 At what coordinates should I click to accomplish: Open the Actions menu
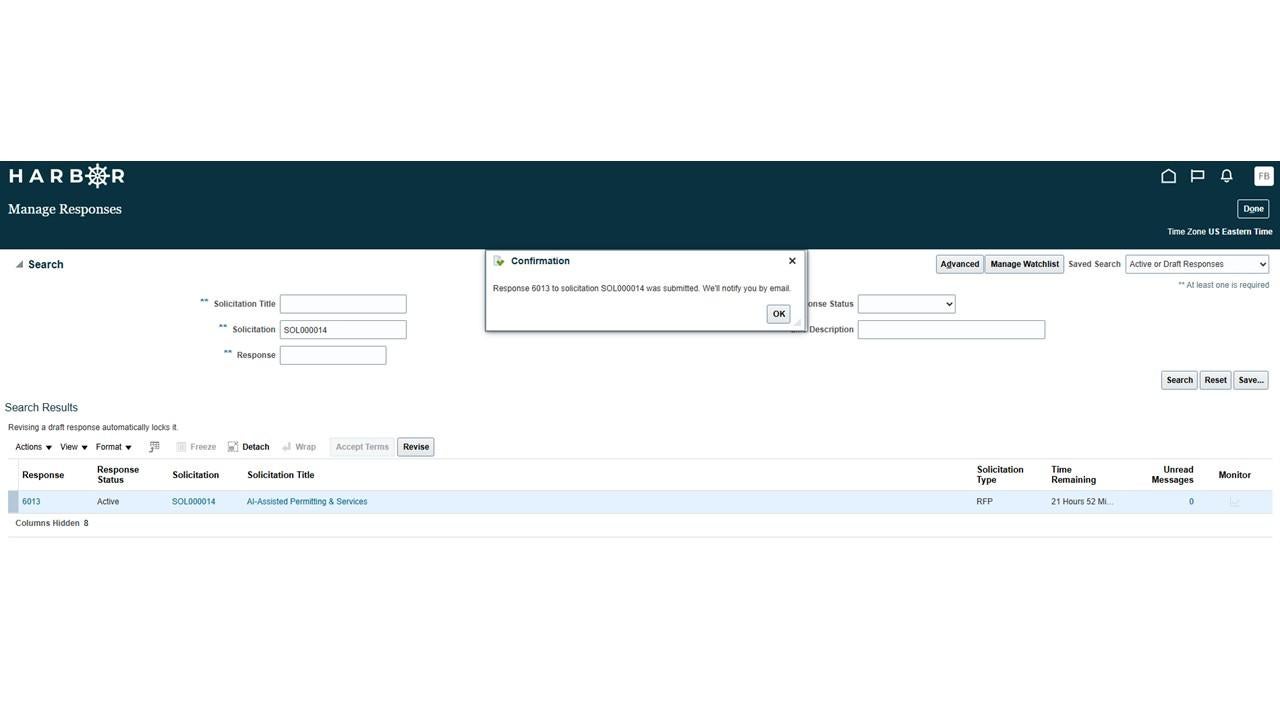click(x=33, y=447)
